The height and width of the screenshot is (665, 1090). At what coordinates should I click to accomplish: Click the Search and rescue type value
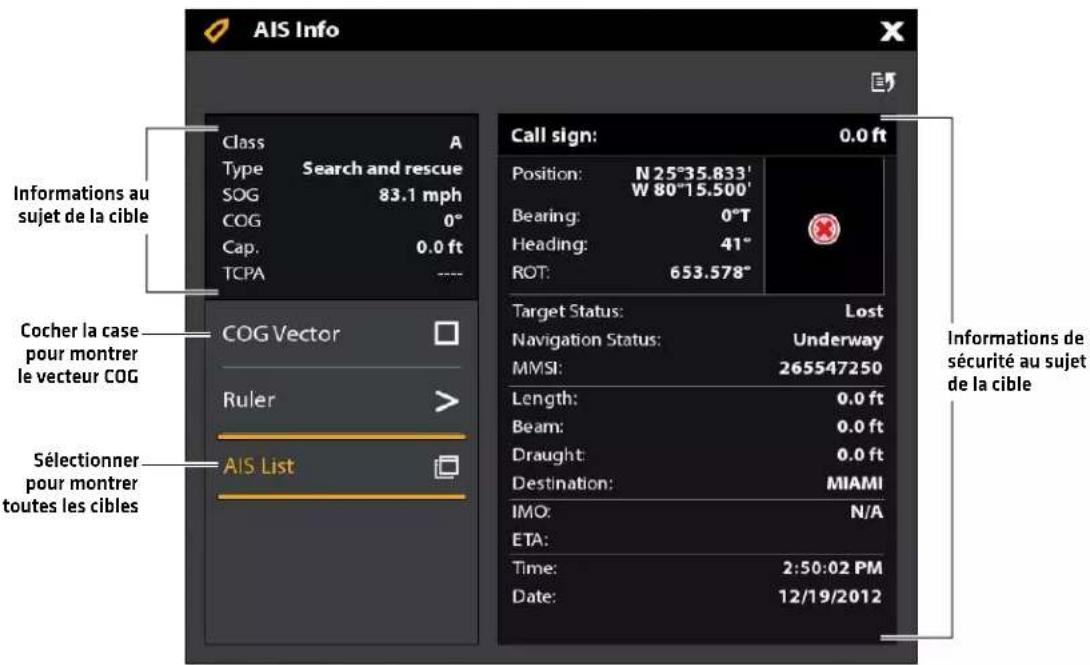(382, 168)
